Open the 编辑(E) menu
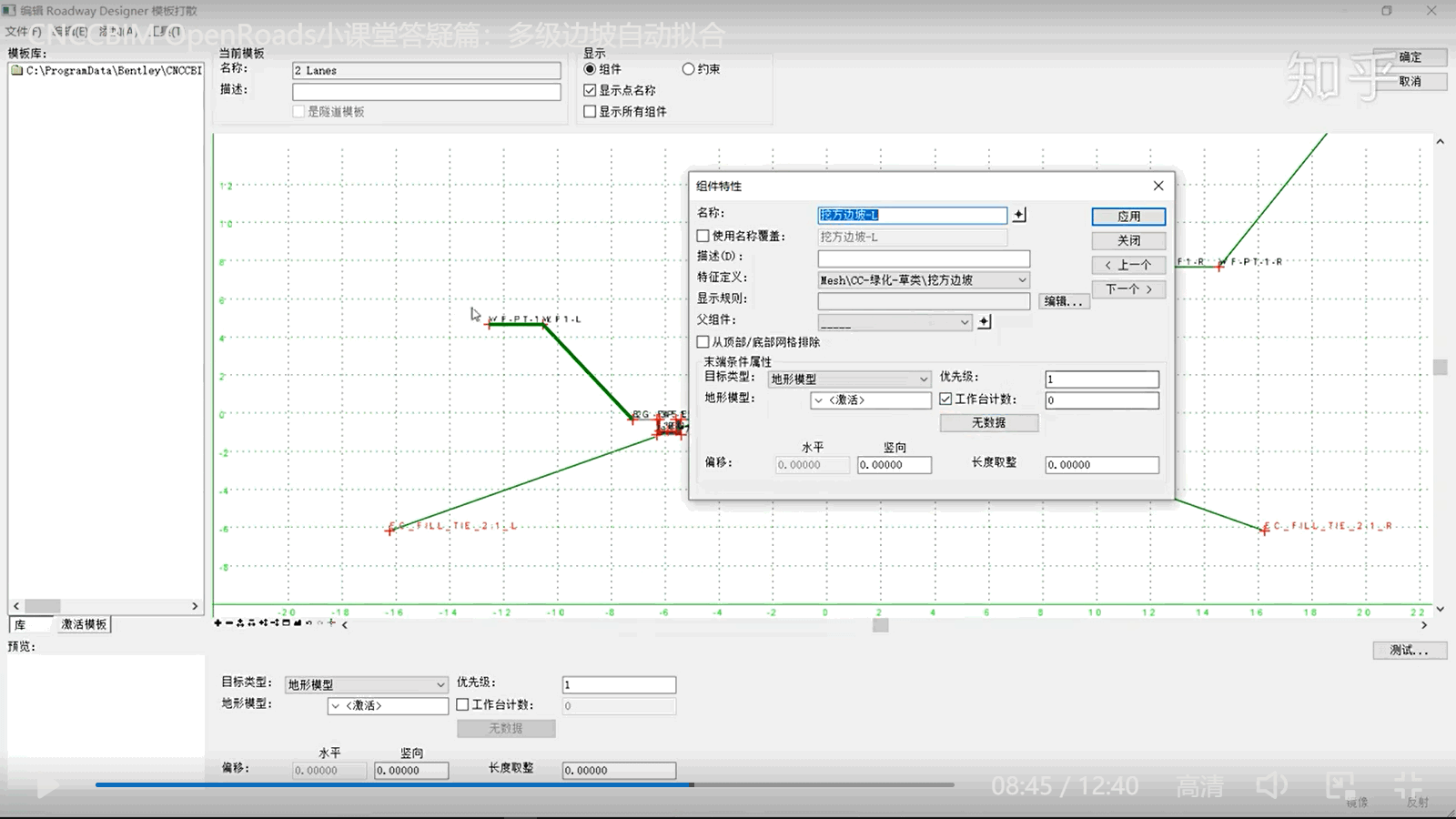This screenshot has height=819, width=1456. click(x=69, y=31)
